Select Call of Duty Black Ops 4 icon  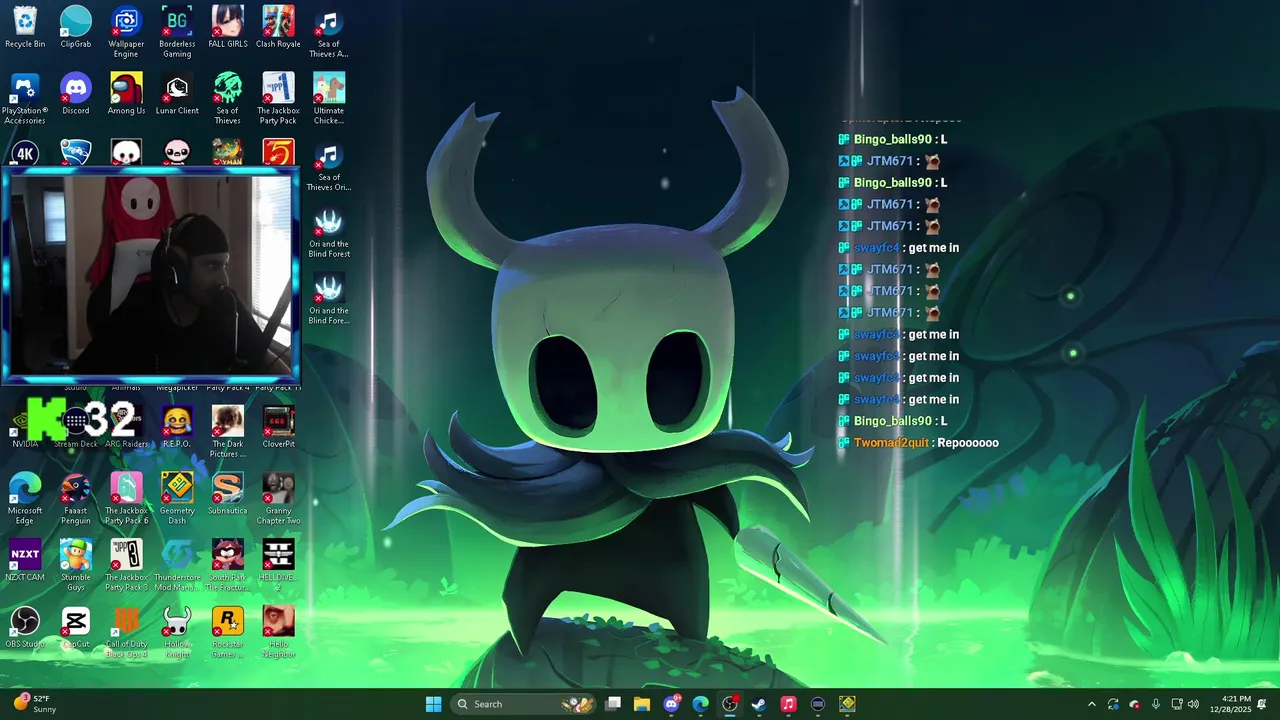tap(126, 632)
